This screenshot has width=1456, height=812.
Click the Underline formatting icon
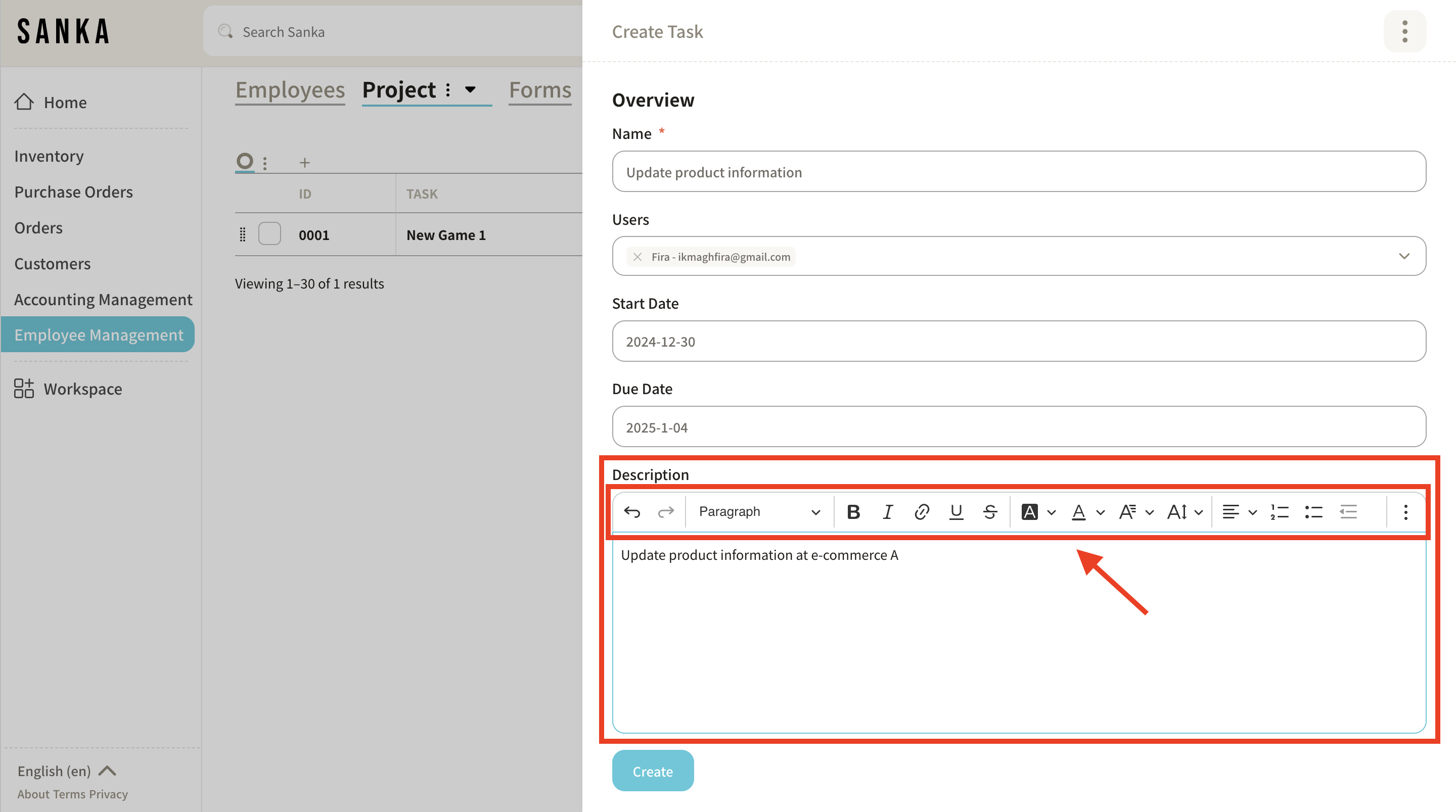click(x=955, y=511)
